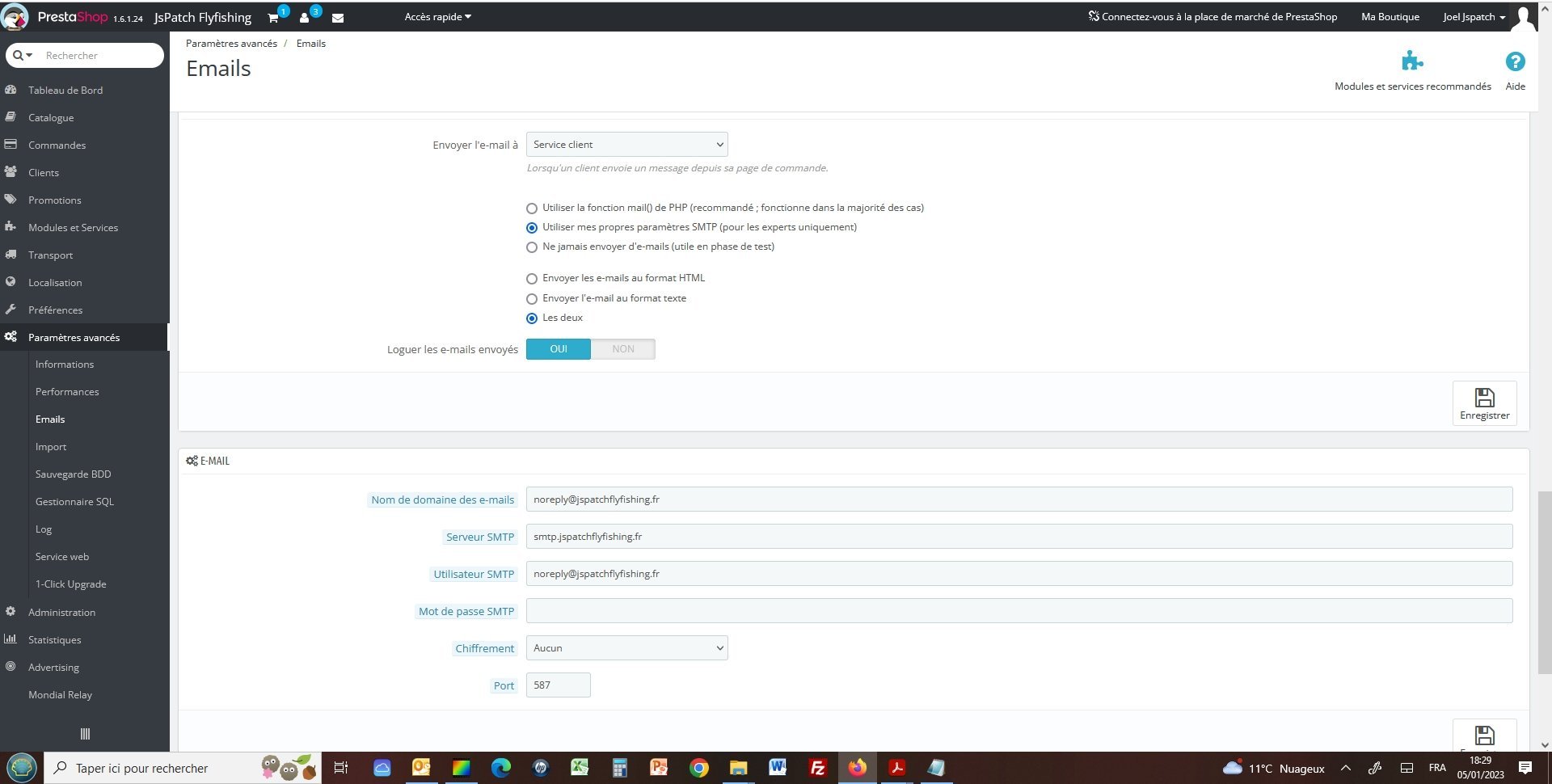Go to Import submenu
Image resolution: width=1552 pixels, height=784 pixels.
[51, 447]
